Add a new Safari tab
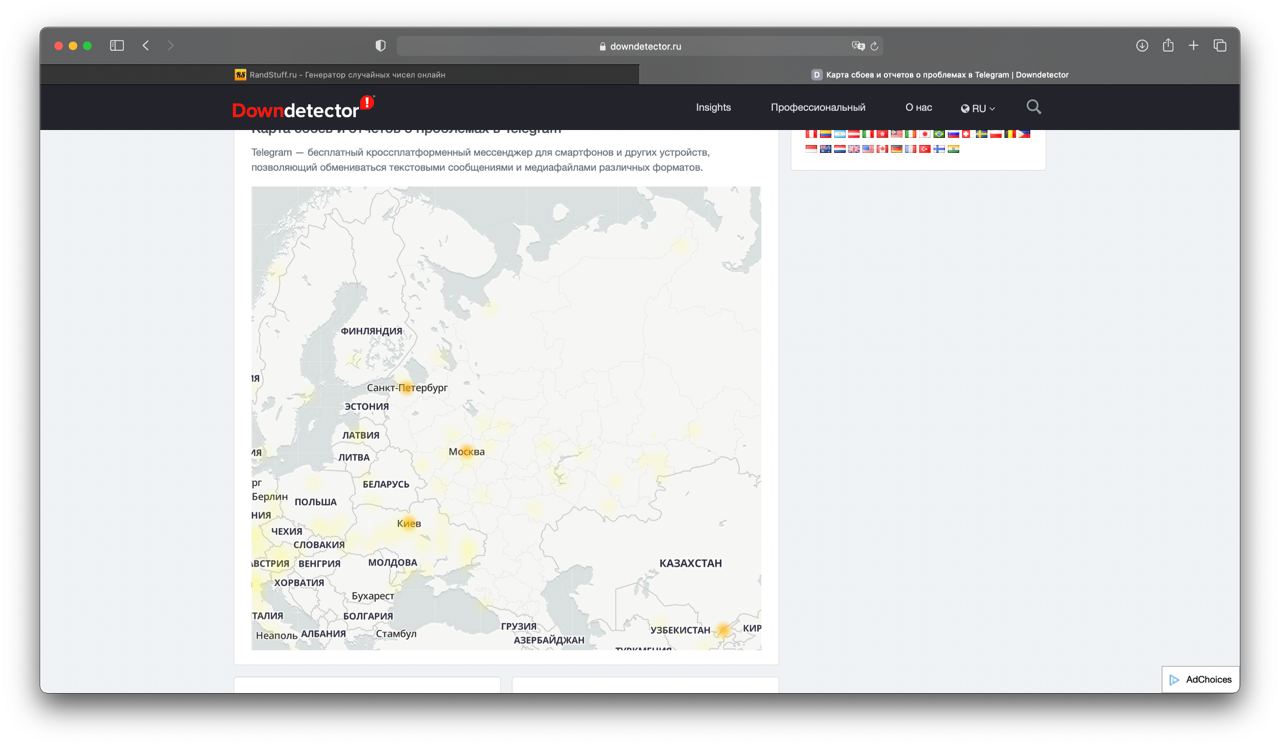Viewport: 1280px width, 746px height. pos(1193,46)
